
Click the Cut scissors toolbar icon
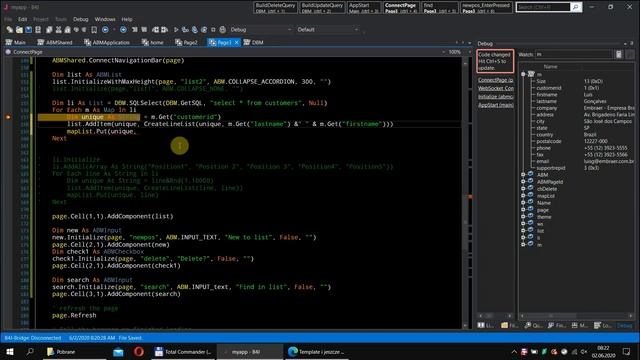click(x=58, y=30)
